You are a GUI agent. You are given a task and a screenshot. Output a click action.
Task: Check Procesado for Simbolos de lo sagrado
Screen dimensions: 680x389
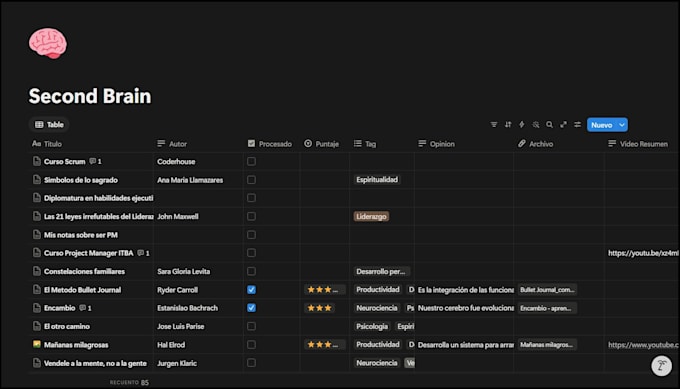point(251,180)
